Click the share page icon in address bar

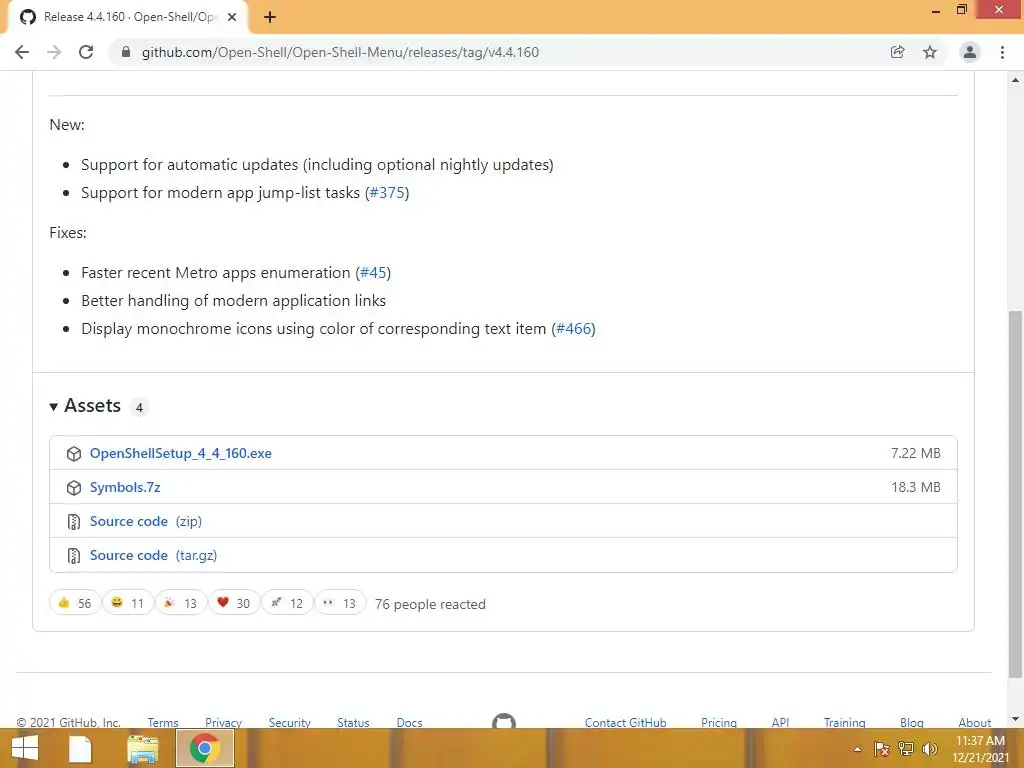click(897, 52)
